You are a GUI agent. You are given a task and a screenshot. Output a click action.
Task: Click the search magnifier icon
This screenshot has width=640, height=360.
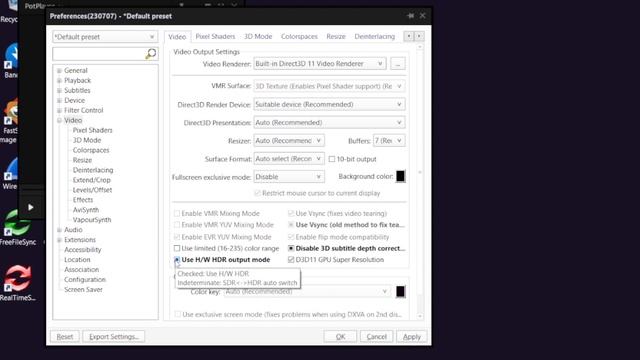(151, 53)
